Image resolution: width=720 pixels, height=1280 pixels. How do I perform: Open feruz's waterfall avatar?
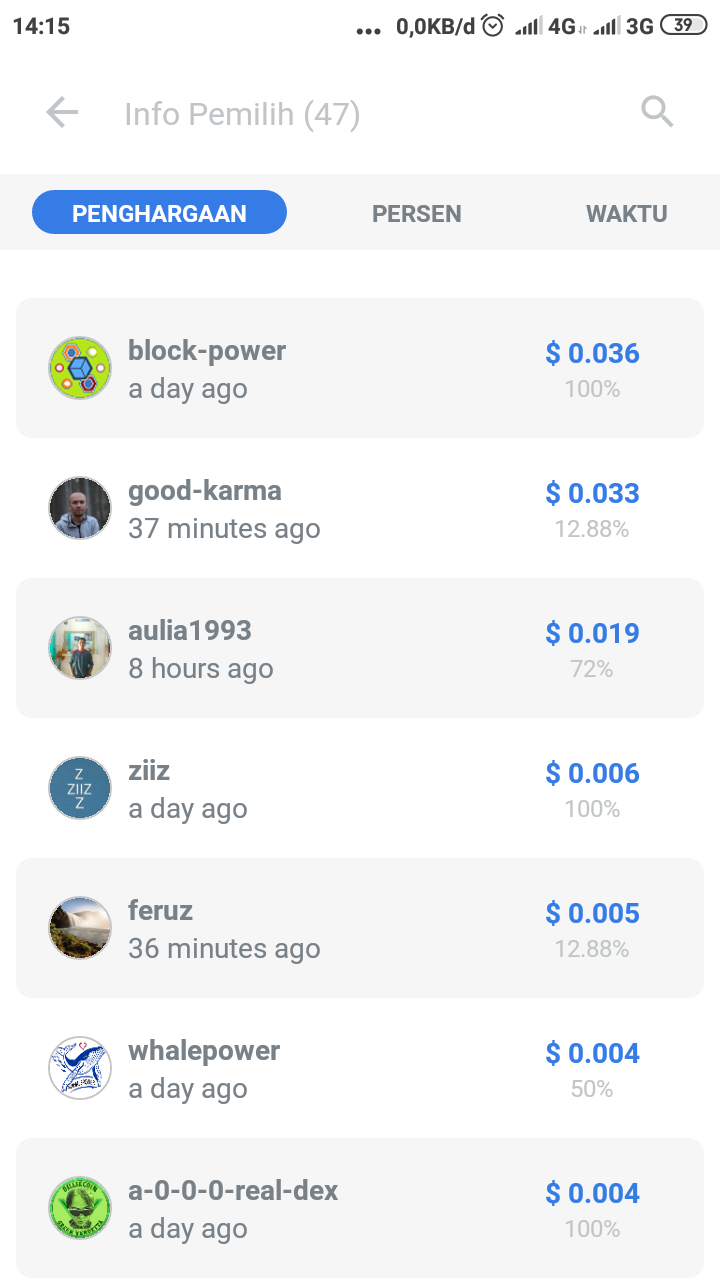[80, 928]
